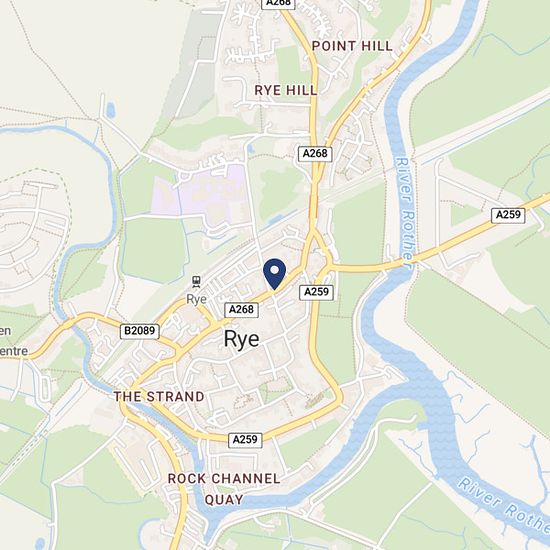Click the A268 shield at the top edge
The width and height of the screenshot is (550, 550).
point(279,4)
